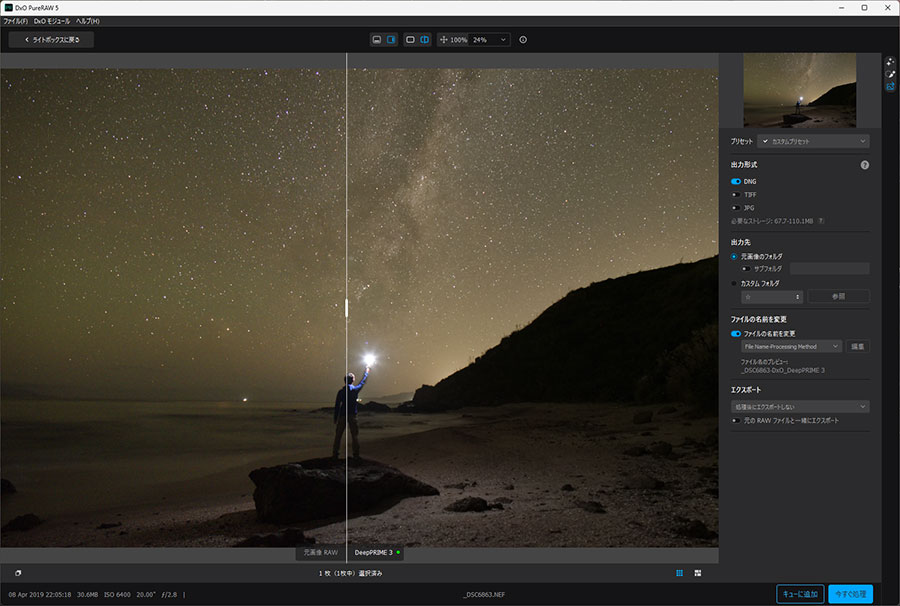Click 今すぐ処理 process now button

(851, 594)
